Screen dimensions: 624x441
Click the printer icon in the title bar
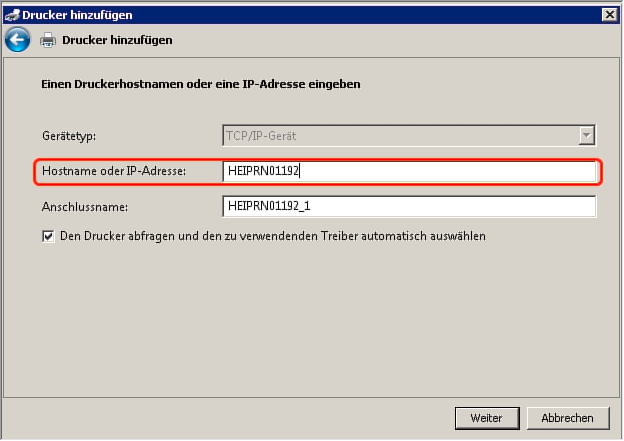11,15
